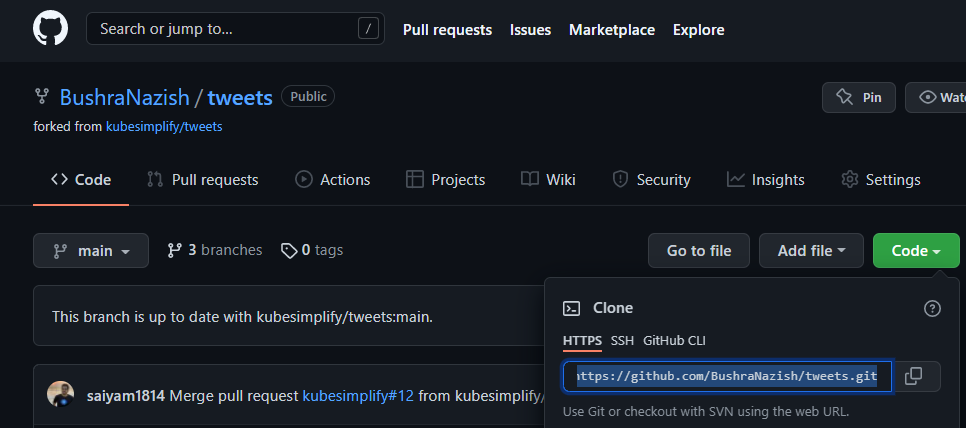This screenshot has height=428, width=966.
Task: Pin the repository with Pin button
Action: 859,97
